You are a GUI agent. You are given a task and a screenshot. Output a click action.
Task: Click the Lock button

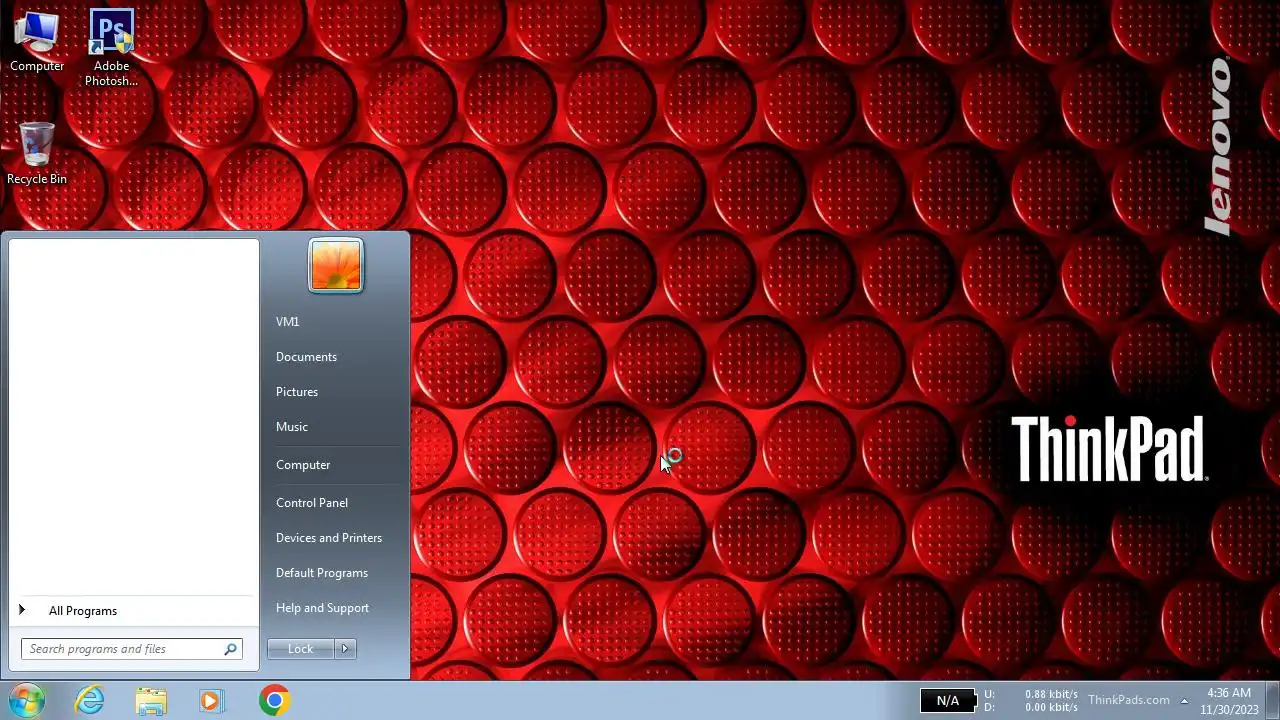coord(300,649)
